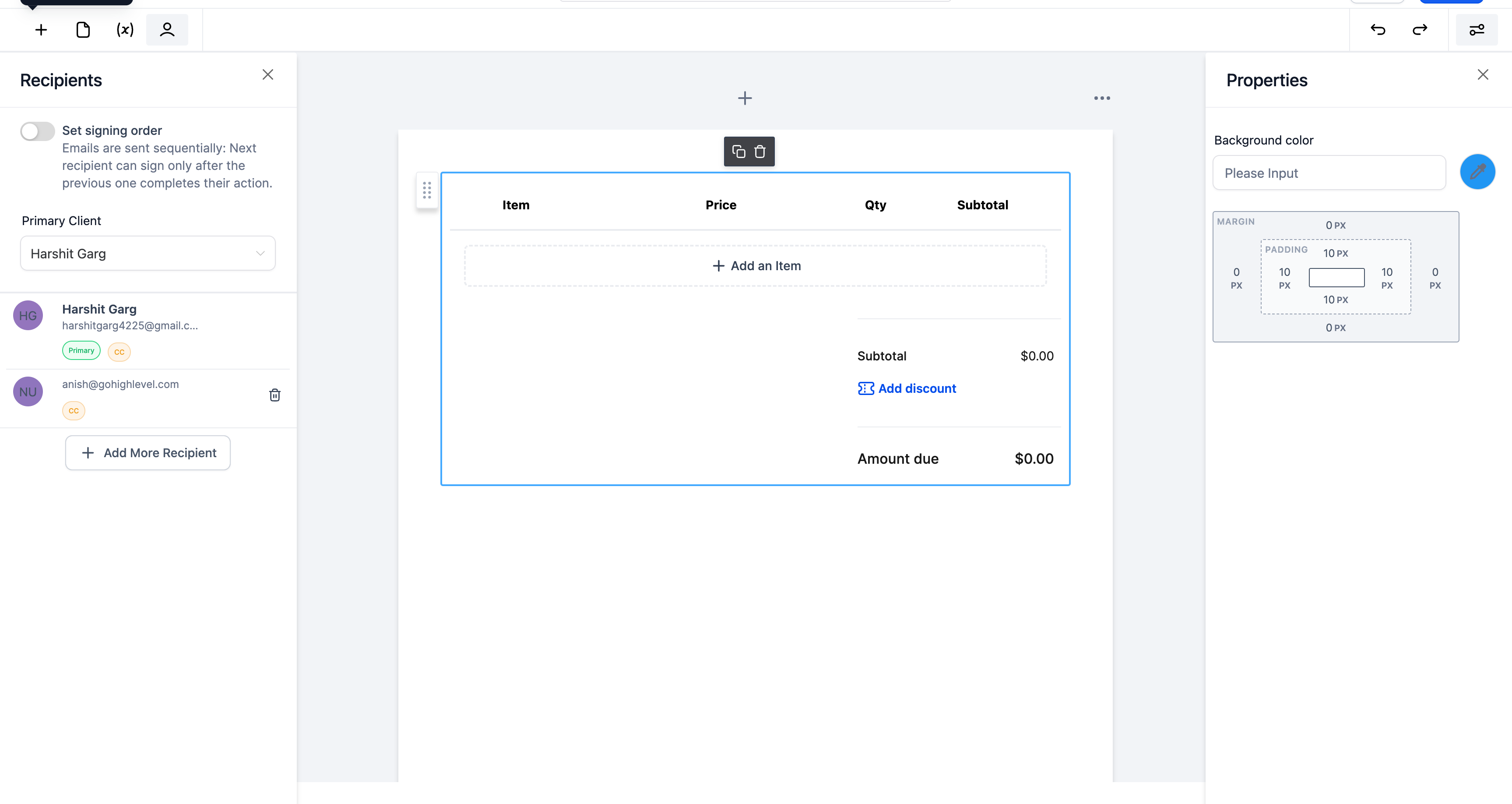
Task: Expand the Primary Client dropdown
Action: tap(148, 254)
